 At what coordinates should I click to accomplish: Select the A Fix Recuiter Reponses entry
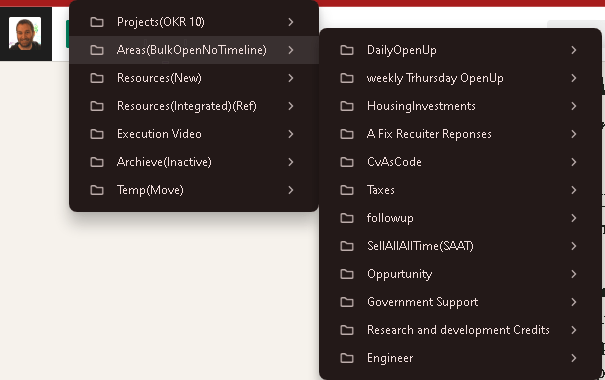coord(460,134)
